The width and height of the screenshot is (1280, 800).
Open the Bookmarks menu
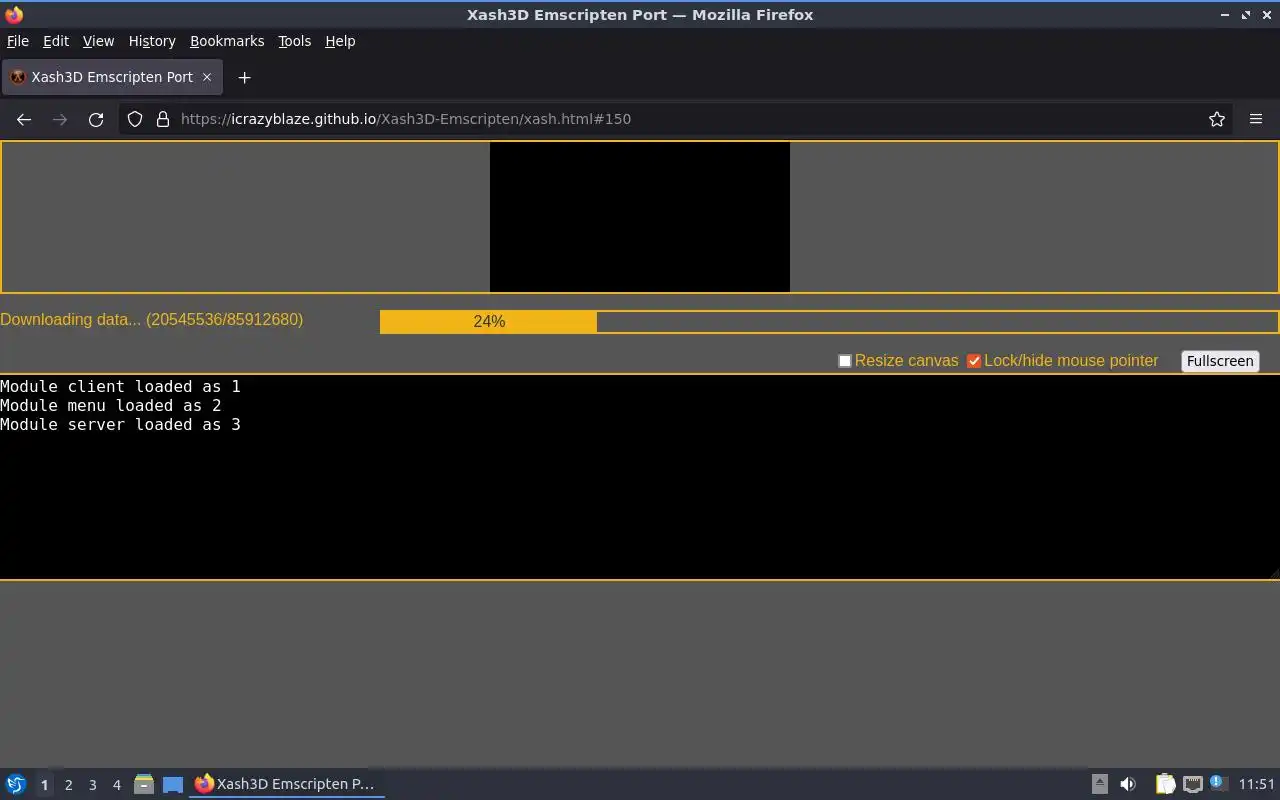(227, 41)
